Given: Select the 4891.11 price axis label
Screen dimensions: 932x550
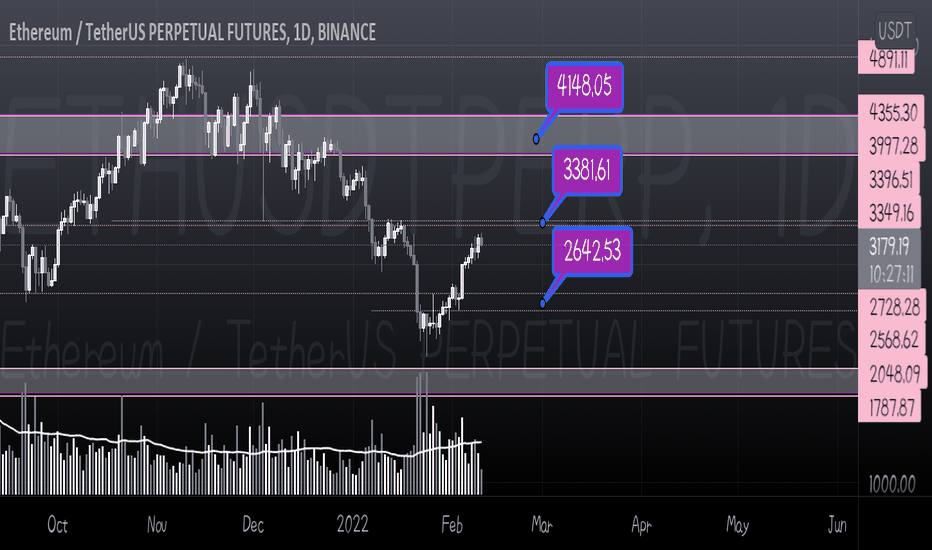Looking at the screenshot, I should 889,59.
